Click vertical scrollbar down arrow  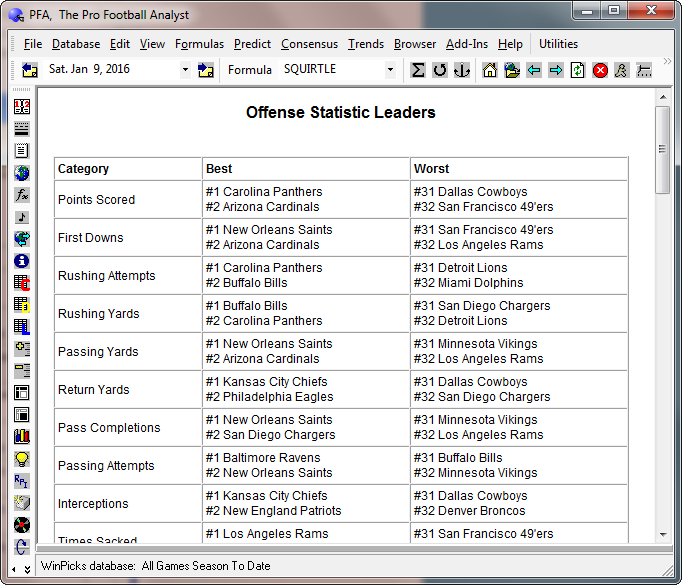(x=663, y=535)
